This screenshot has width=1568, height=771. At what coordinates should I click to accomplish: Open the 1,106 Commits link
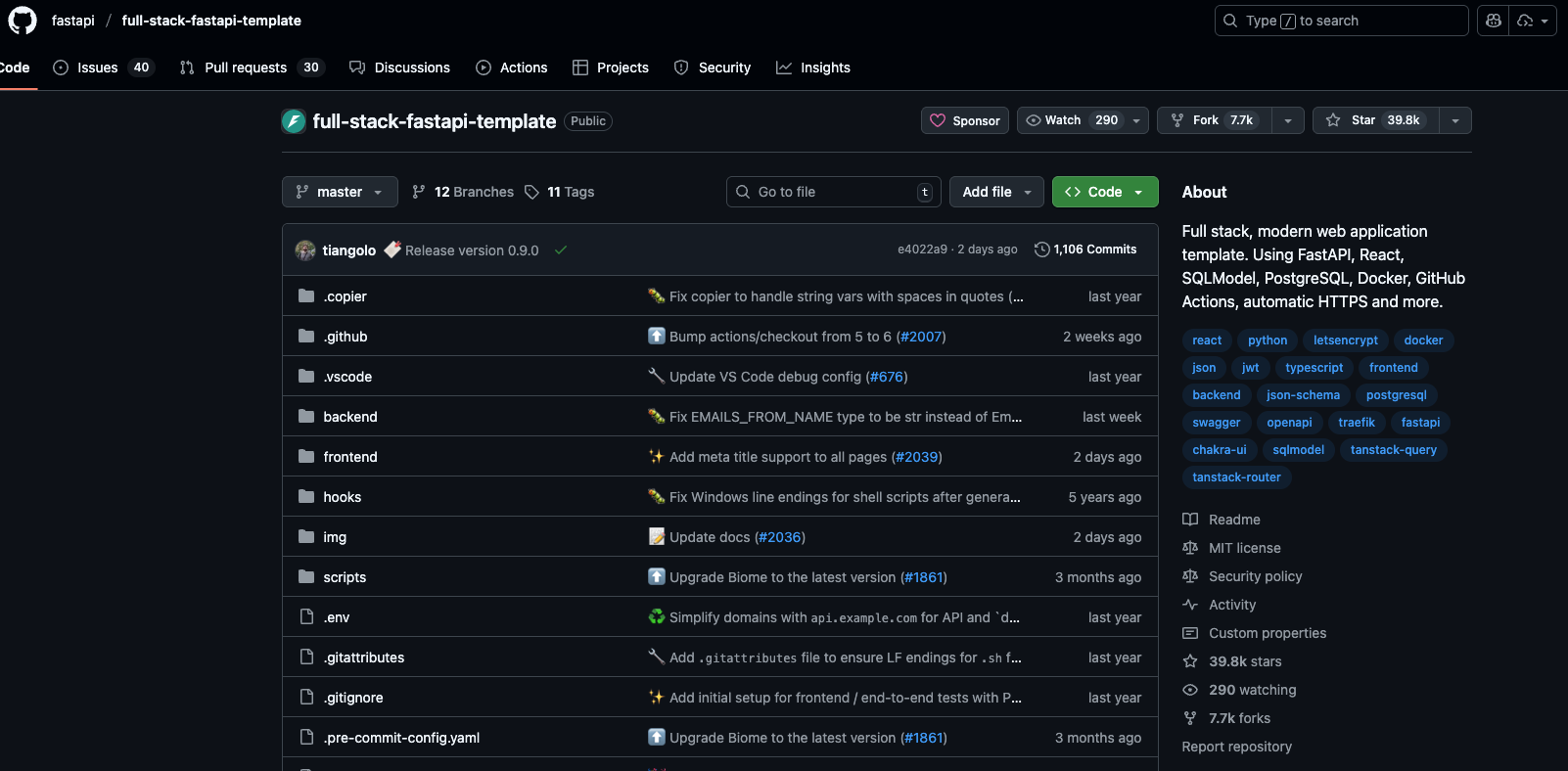[x=1094, y=249]
